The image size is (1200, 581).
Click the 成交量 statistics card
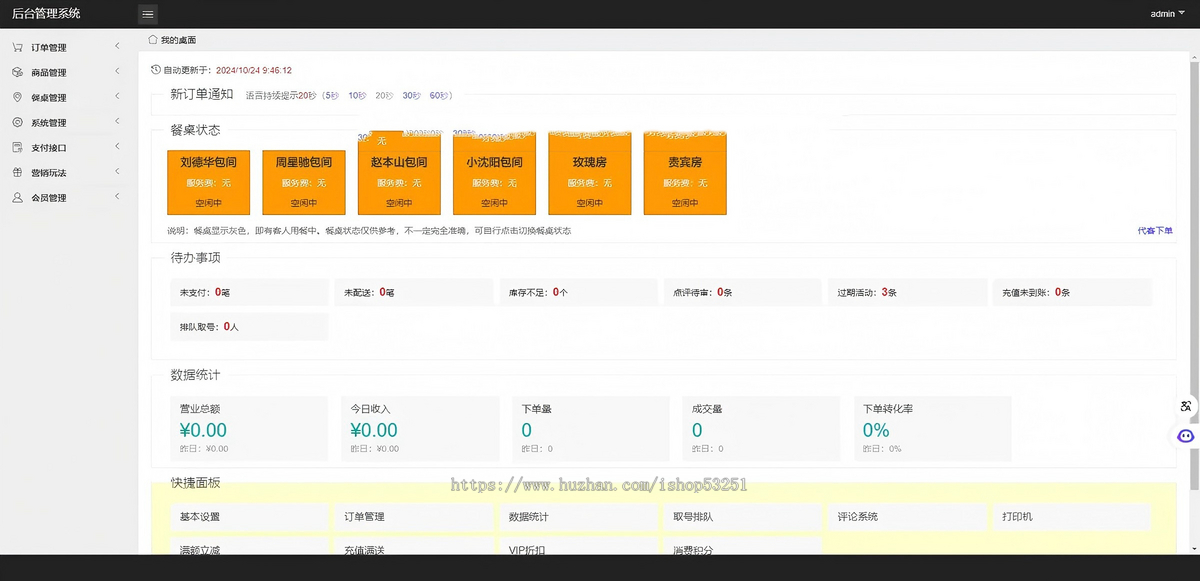point(762,428)
